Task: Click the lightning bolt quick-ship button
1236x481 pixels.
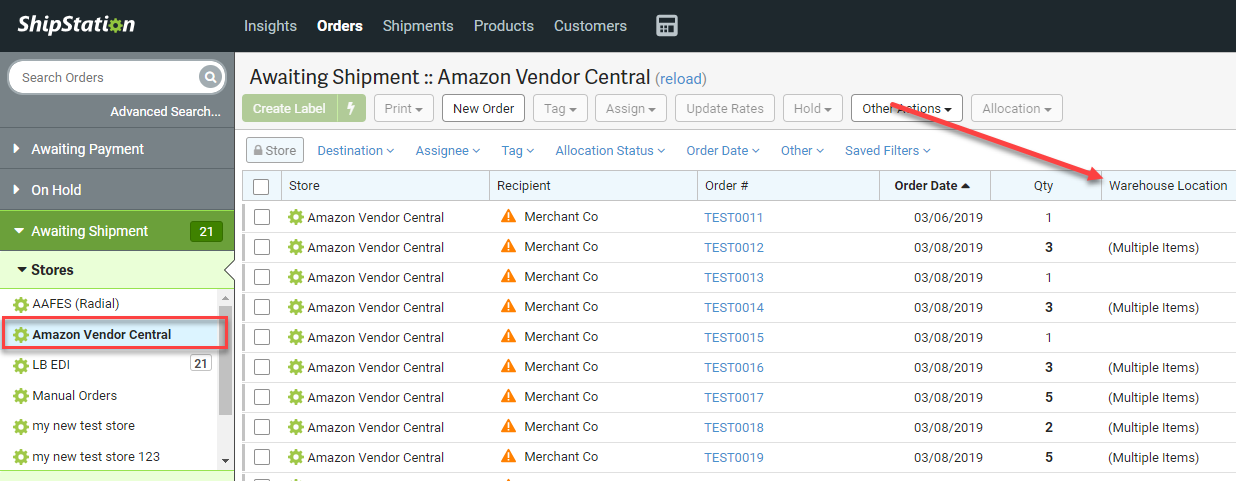Action: point(351,109)
